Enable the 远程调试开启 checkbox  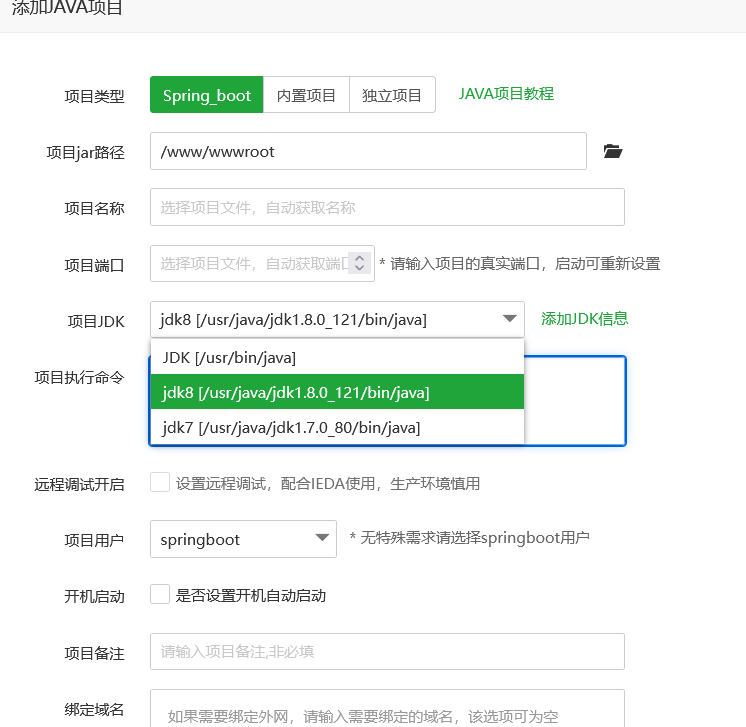(x=160, y=482)
